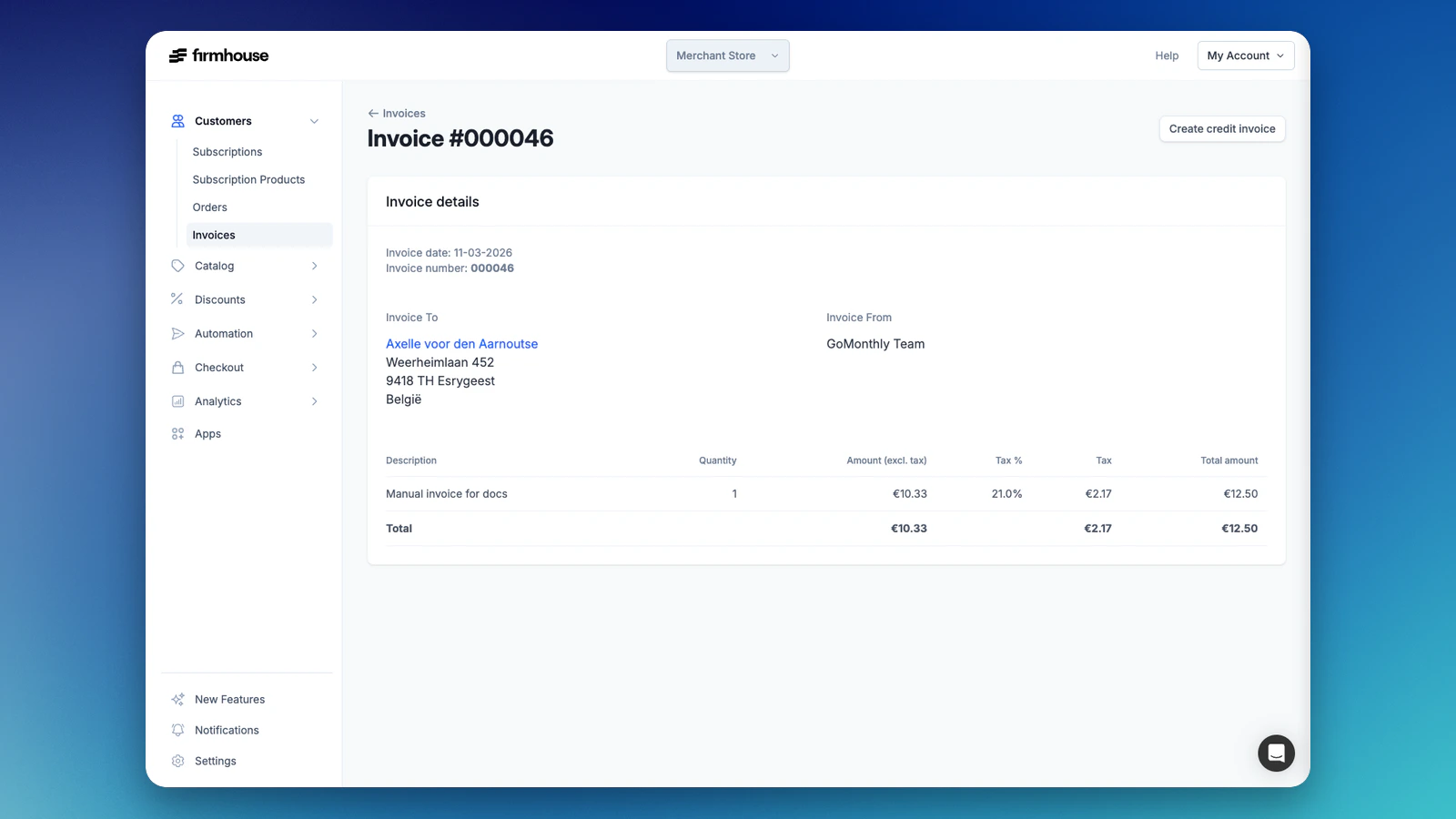Click the Create credit invoice button
The height and width of the screenshot is (819, 1456).
tap(1222, 128)
